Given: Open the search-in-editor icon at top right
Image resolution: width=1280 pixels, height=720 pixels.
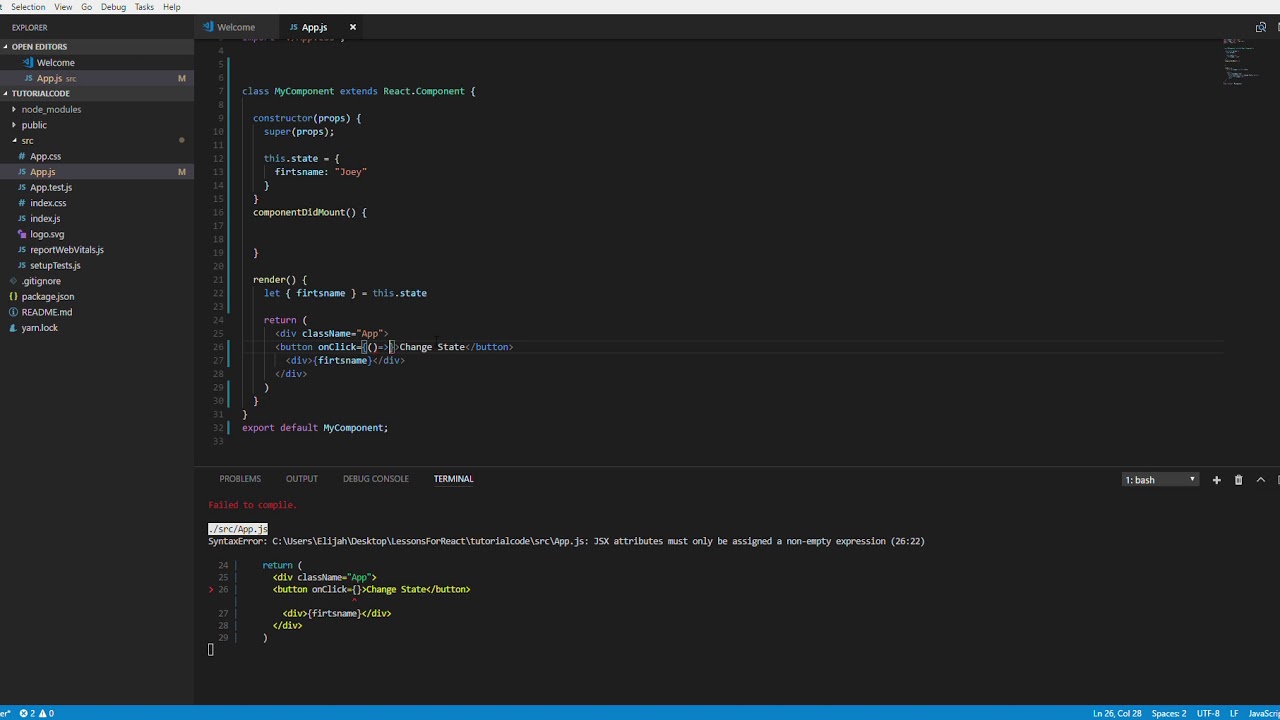Looking at the screenshot, I should coord(1260,27).
